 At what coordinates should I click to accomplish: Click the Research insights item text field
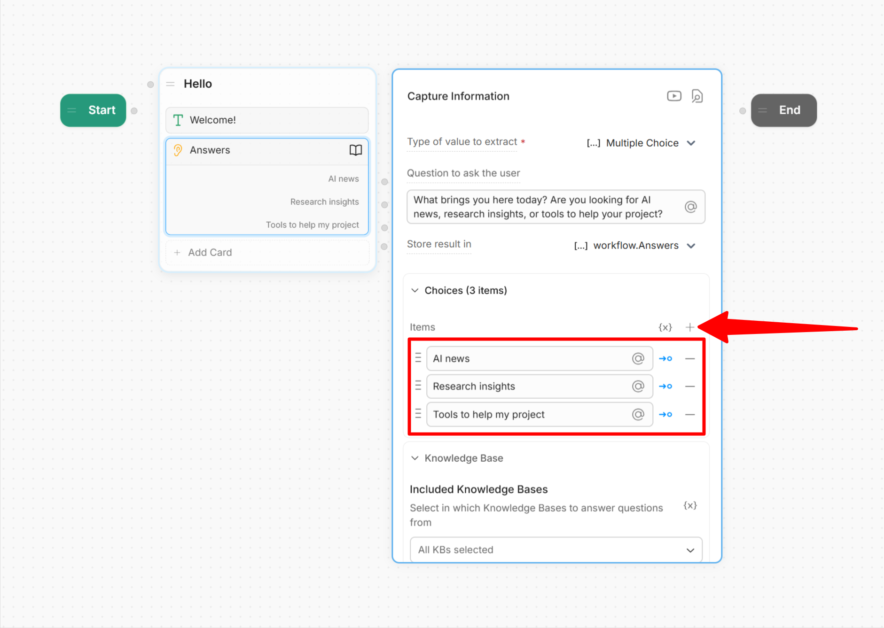[540, 386]
